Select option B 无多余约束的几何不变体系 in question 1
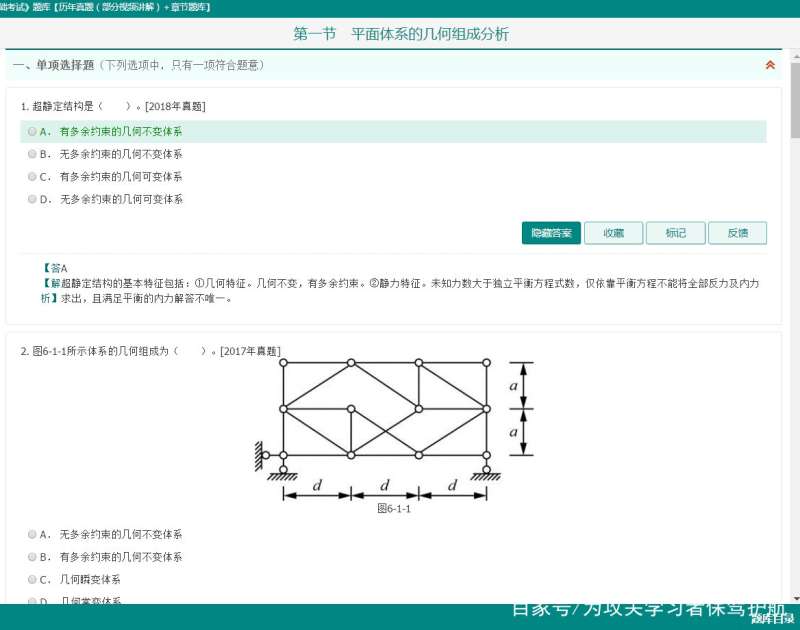This screenshot has width=800, height=630. point(31,154)
